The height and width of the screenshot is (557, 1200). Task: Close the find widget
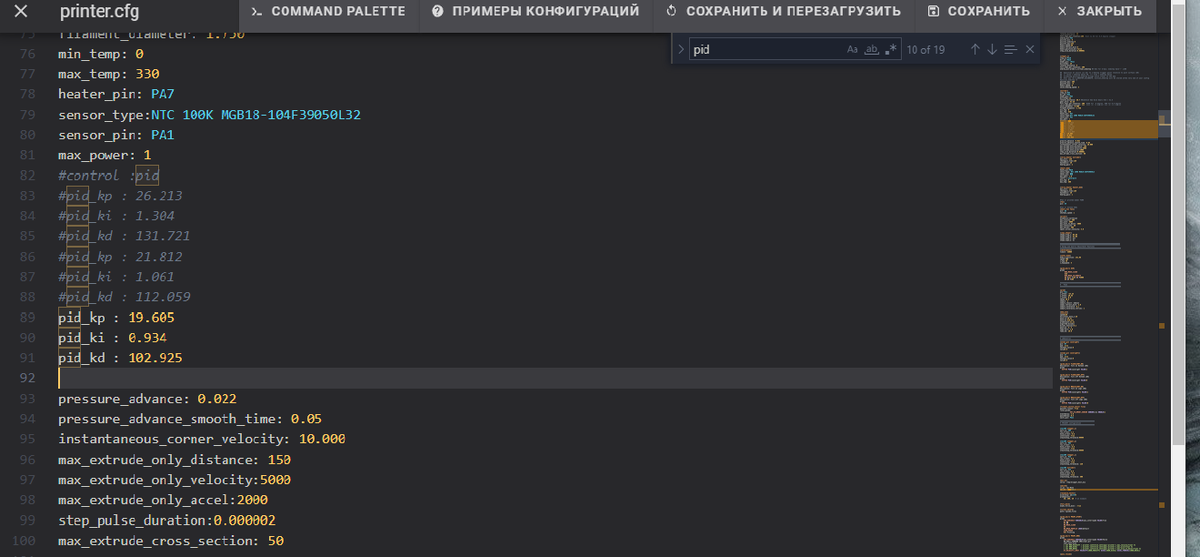tap(1030, 49)
